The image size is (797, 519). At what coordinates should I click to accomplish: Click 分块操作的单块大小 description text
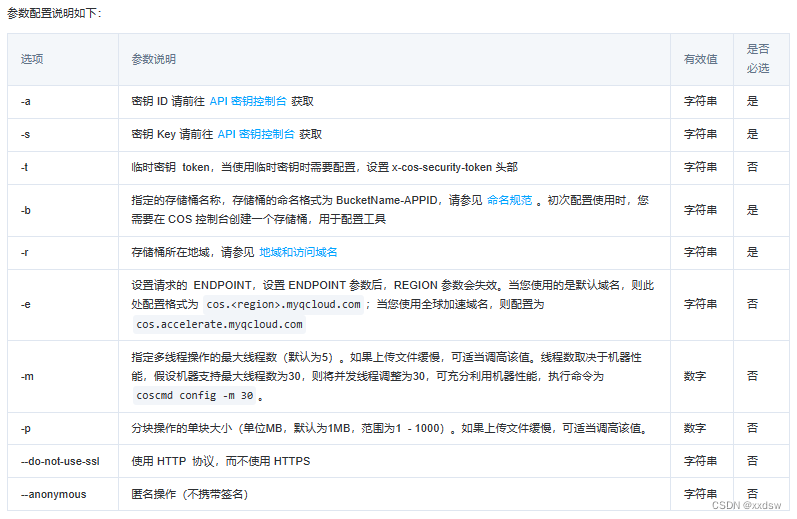coord(391,429)
